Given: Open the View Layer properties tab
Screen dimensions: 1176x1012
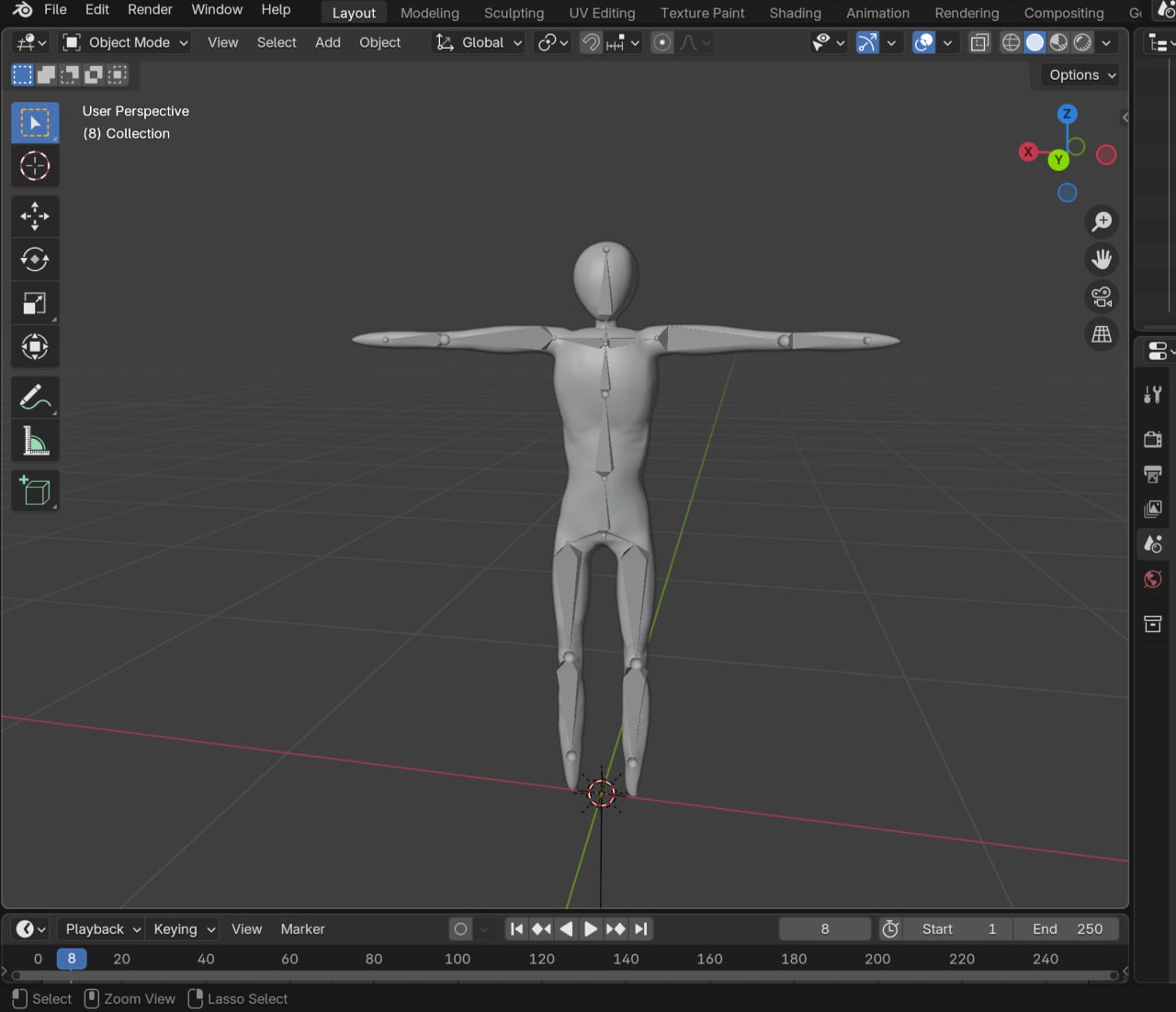Looking at the screenshot, I should [x=1153, y=509].
